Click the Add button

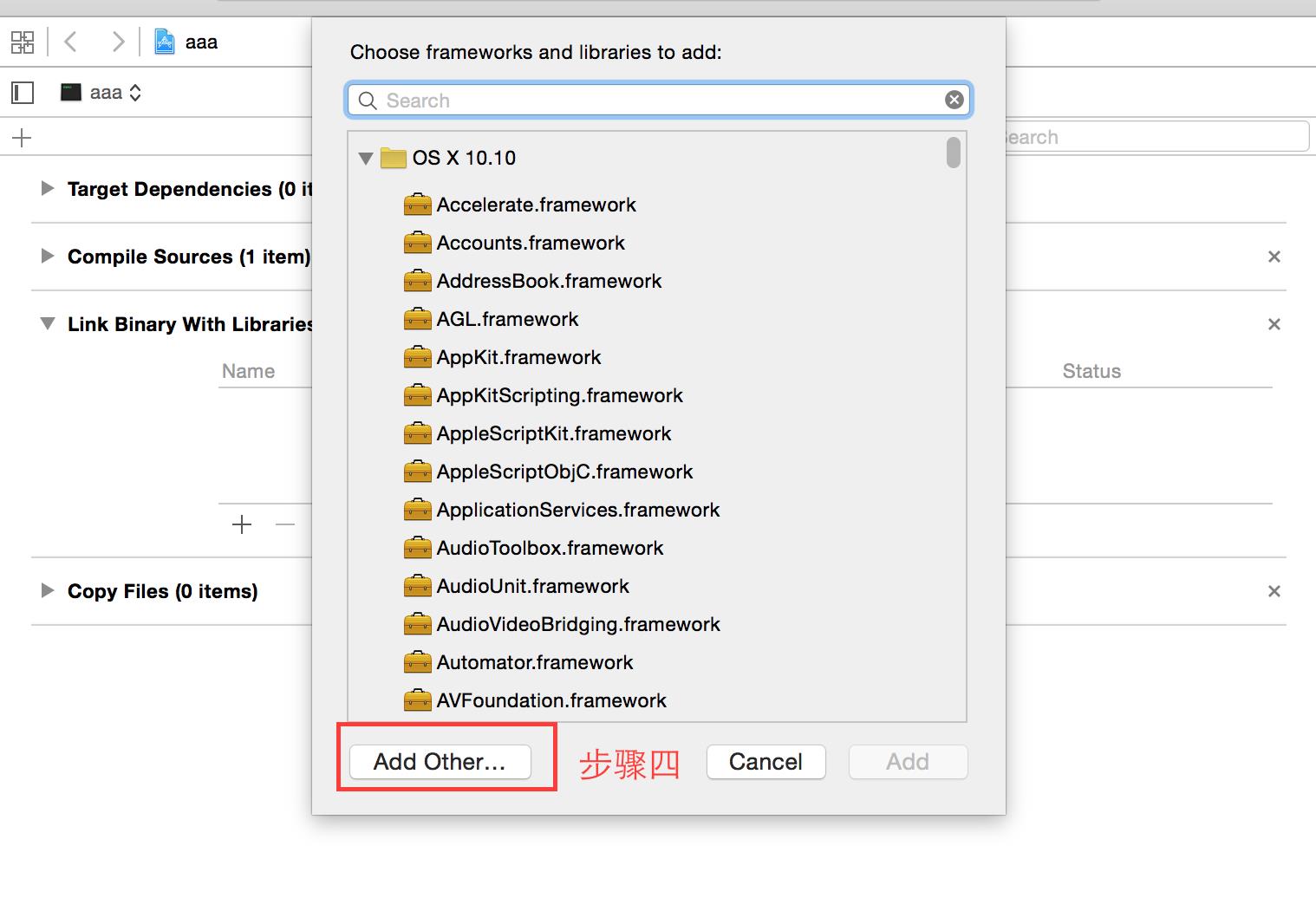pyautogui.click(x=908, y=762)
